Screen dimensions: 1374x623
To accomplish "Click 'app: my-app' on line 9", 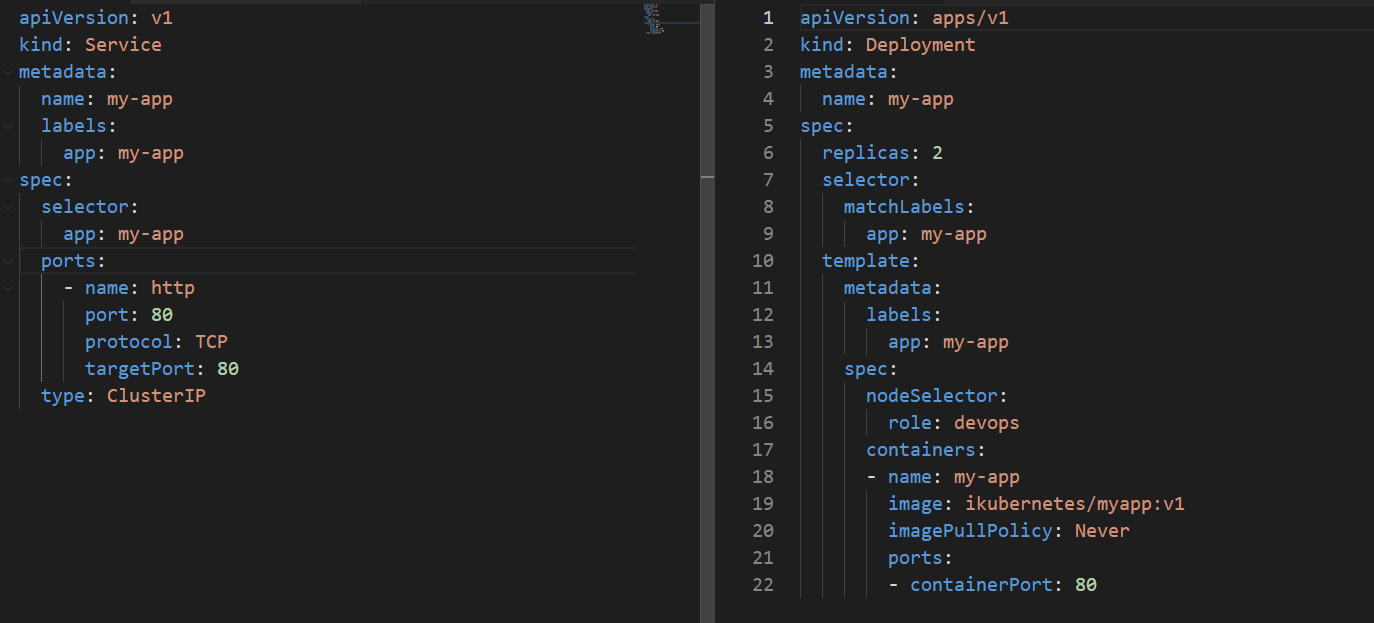I will 926,234.
